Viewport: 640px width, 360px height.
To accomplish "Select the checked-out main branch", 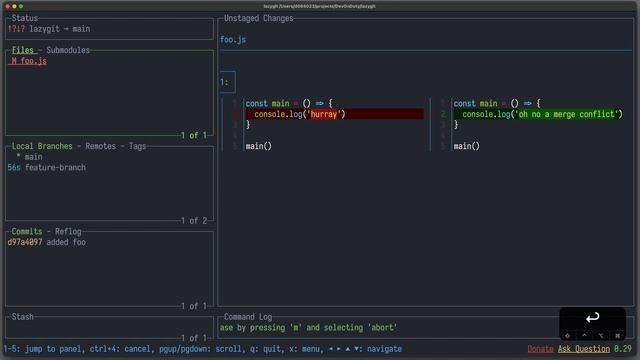I will (29, 157).
